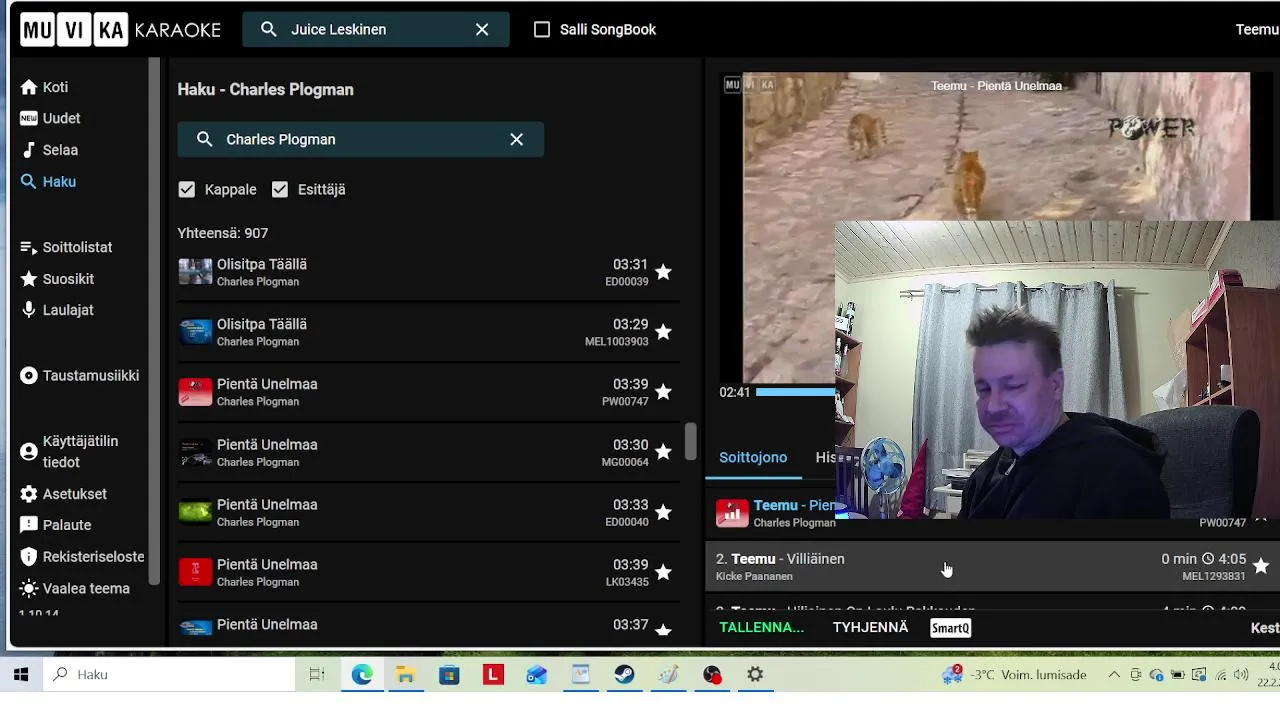
Task: Open Microsoft Edge from taskbar
Action: (x=362, y=675)
